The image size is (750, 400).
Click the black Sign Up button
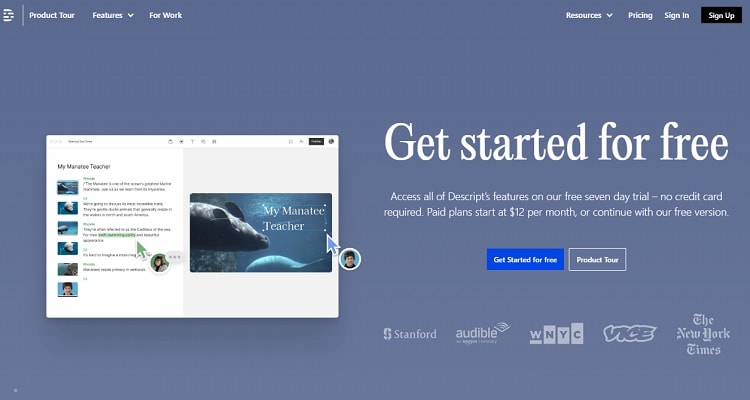(721, 15)
